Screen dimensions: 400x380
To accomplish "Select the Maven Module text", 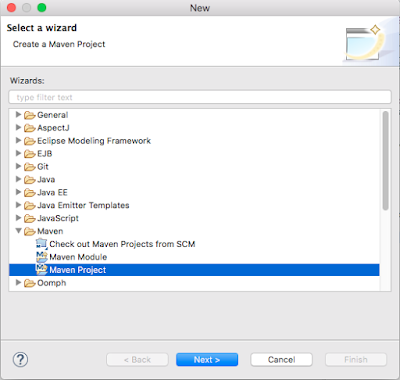I will [78, 257].
